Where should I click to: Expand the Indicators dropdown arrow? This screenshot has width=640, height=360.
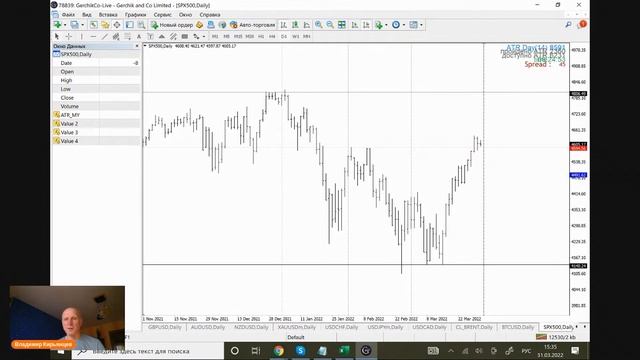pyautogui.click(x=386, y=25)
